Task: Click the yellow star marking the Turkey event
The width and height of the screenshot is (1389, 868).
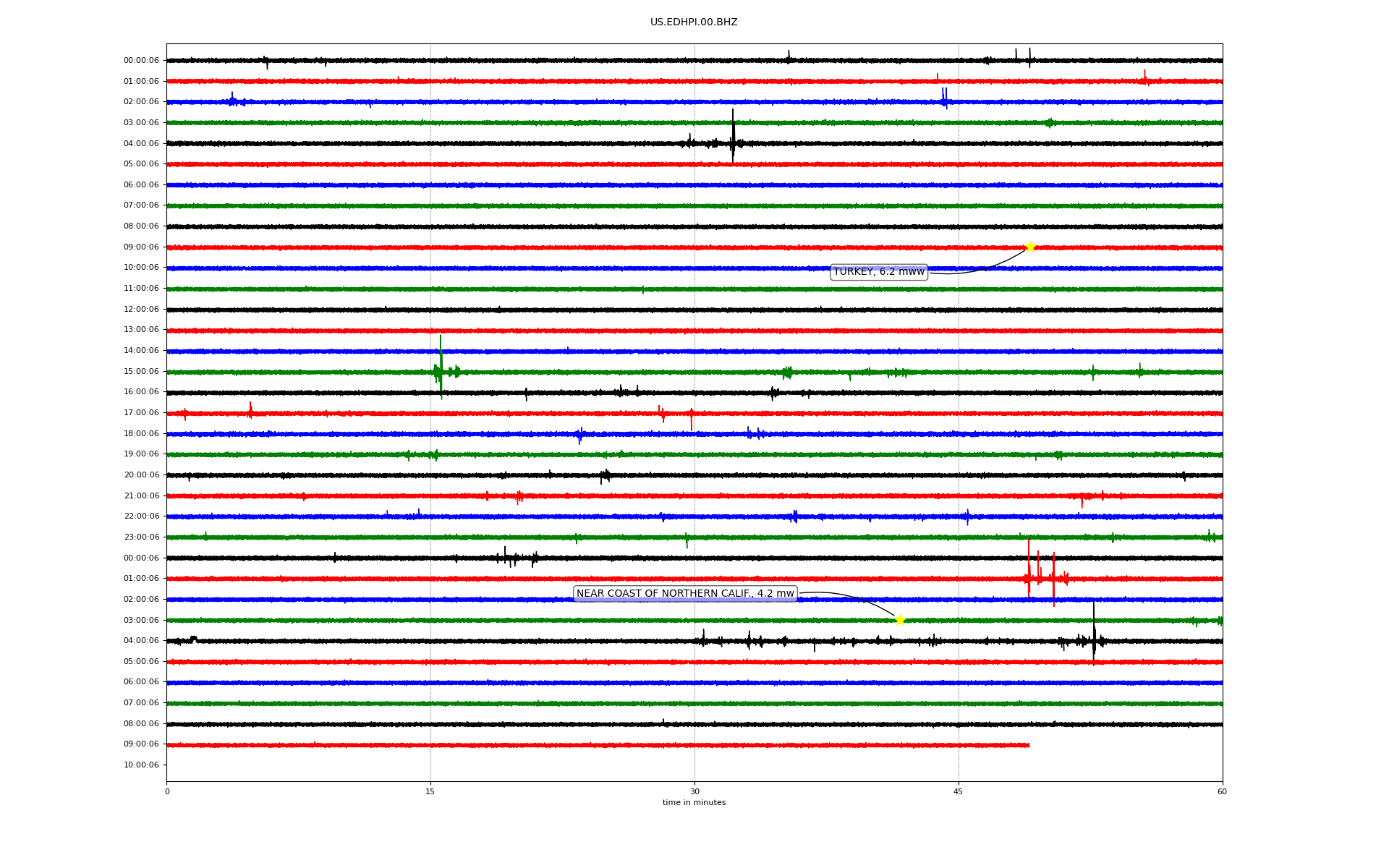Action: pyautogui.click(x=1030, y=247)
